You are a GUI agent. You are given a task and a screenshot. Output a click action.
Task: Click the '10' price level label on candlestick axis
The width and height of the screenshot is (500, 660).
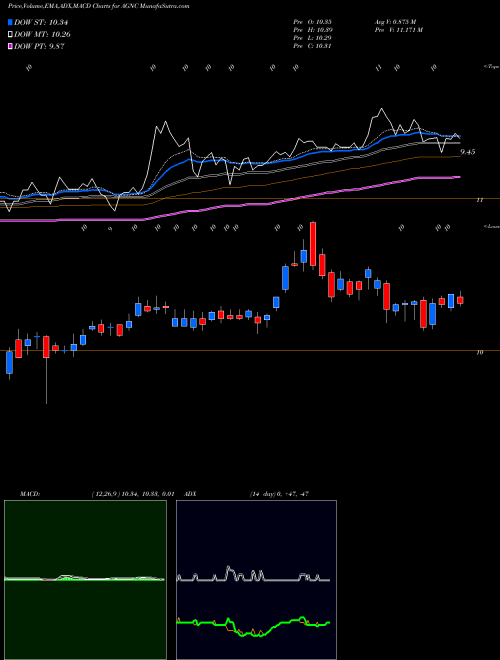pos(480,353)
